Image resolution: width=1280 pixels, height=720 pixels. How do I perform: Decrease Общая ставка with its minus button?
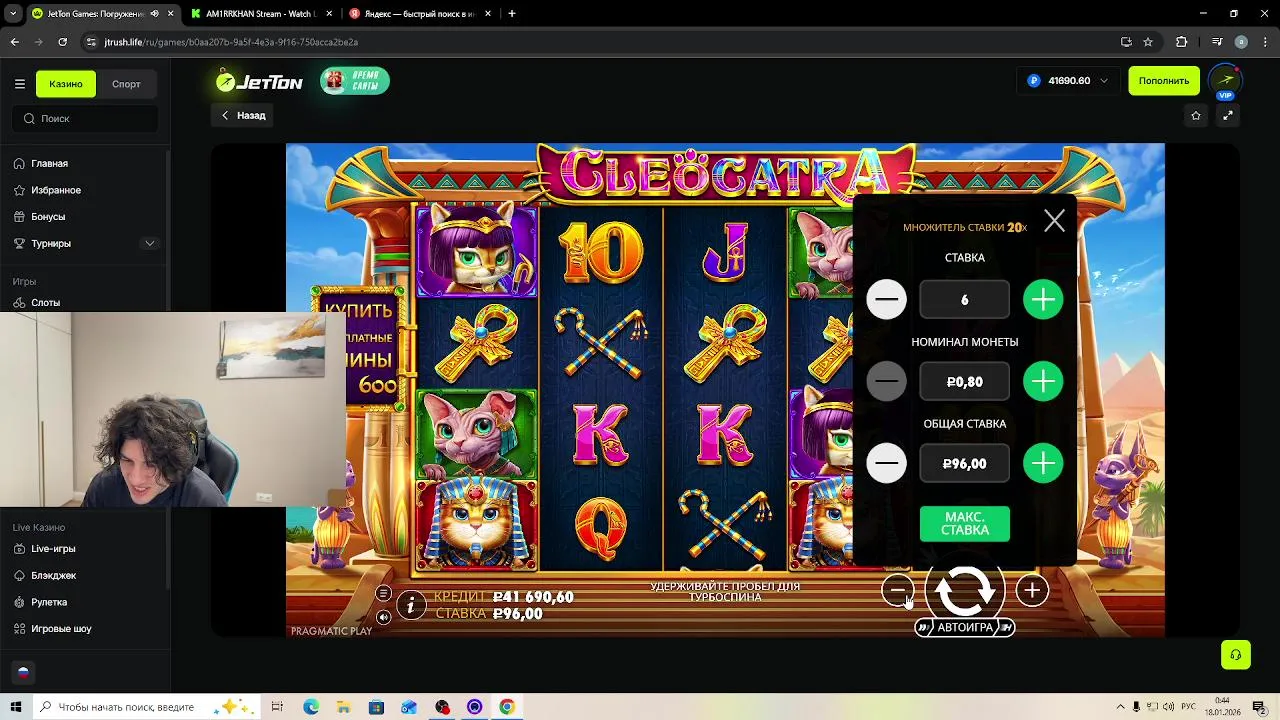886,464
